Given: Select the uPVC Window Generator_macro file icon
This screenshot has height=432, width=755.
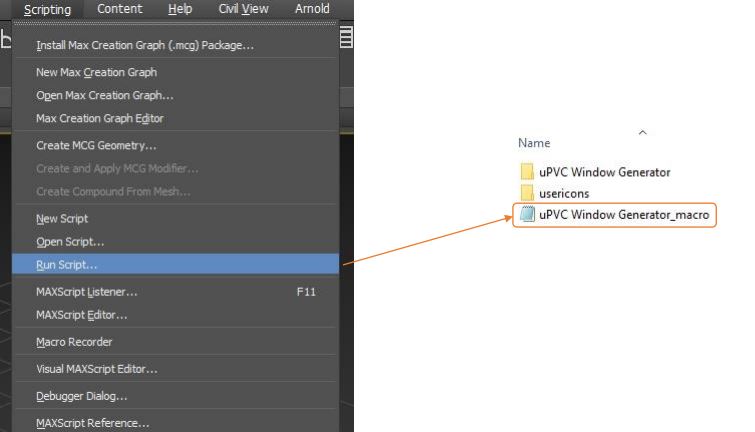Looking at the screenshot, I should tap(527, 214).
